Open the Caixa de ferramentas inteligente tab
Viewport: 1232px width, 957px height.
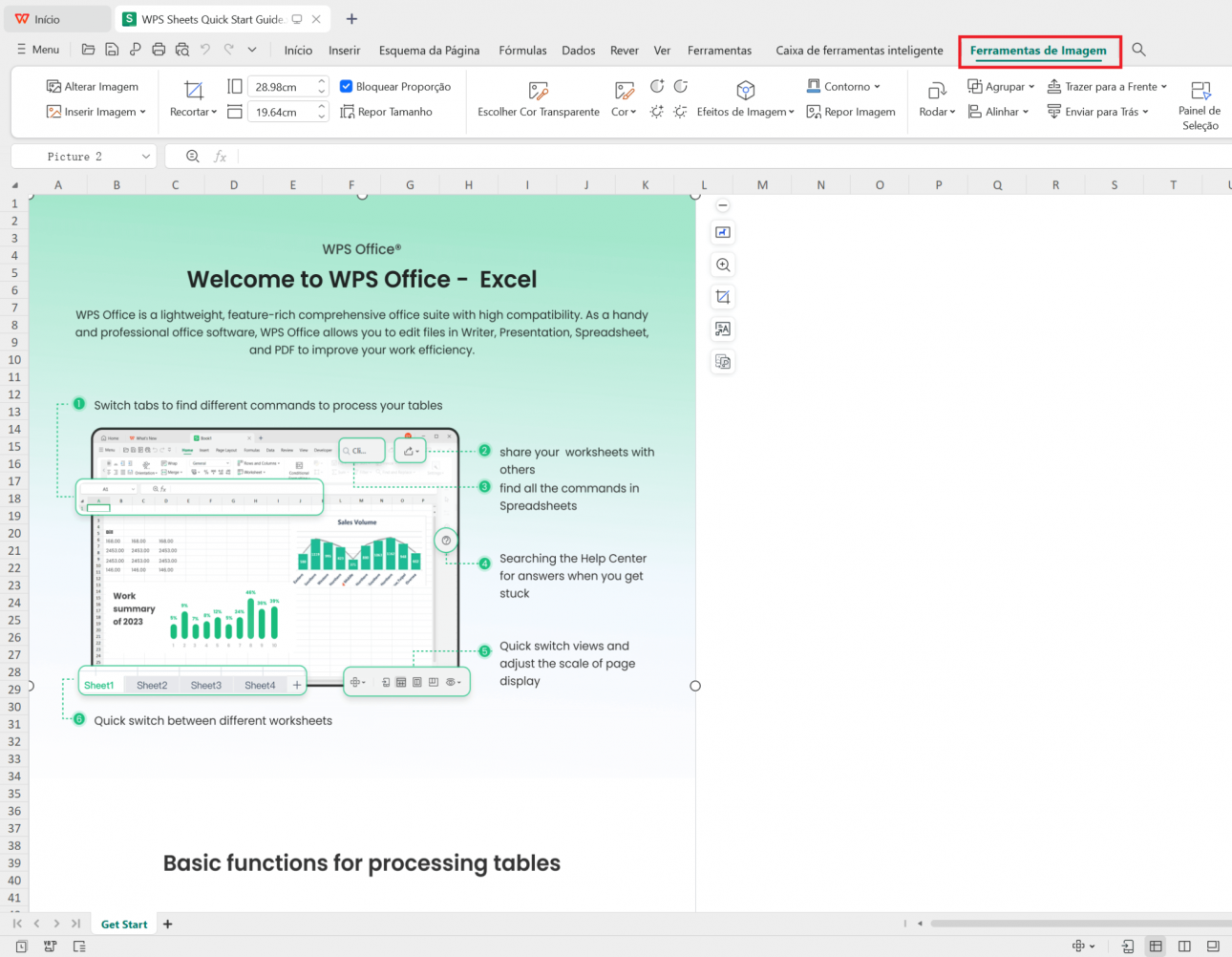tap(860, 51)
